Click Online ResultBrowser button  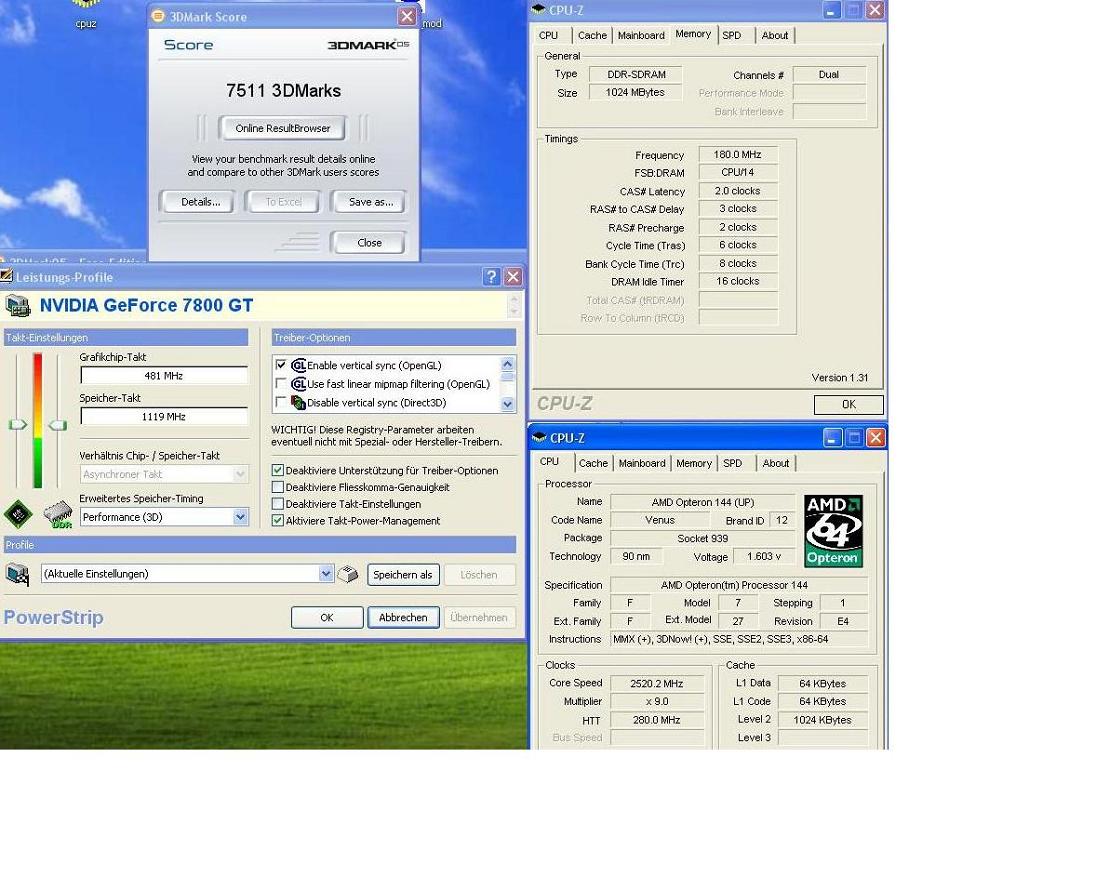pos(282,129)
